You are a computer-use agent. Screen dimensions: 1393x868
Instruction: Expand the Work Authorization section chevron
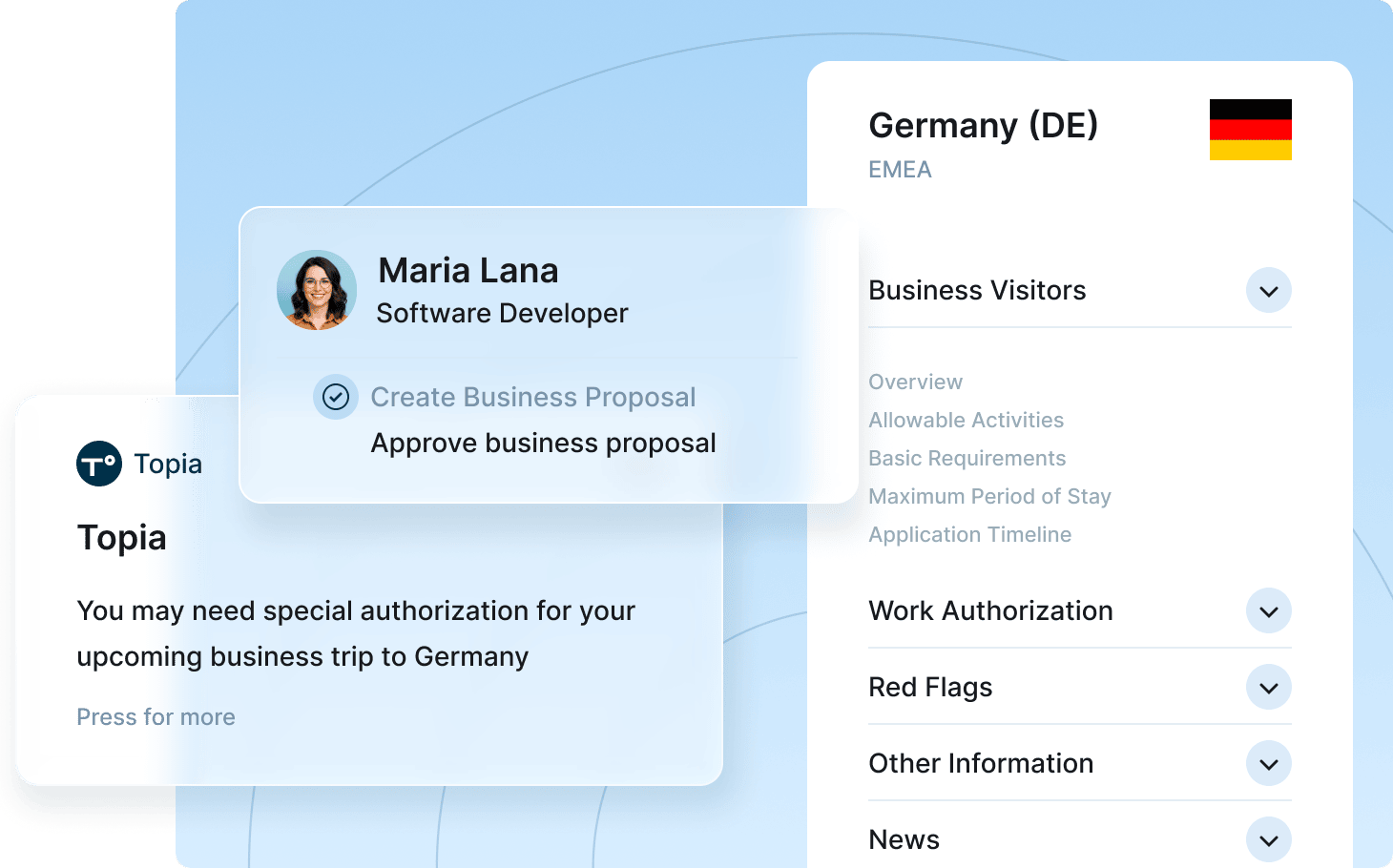tap(1268, 611)
